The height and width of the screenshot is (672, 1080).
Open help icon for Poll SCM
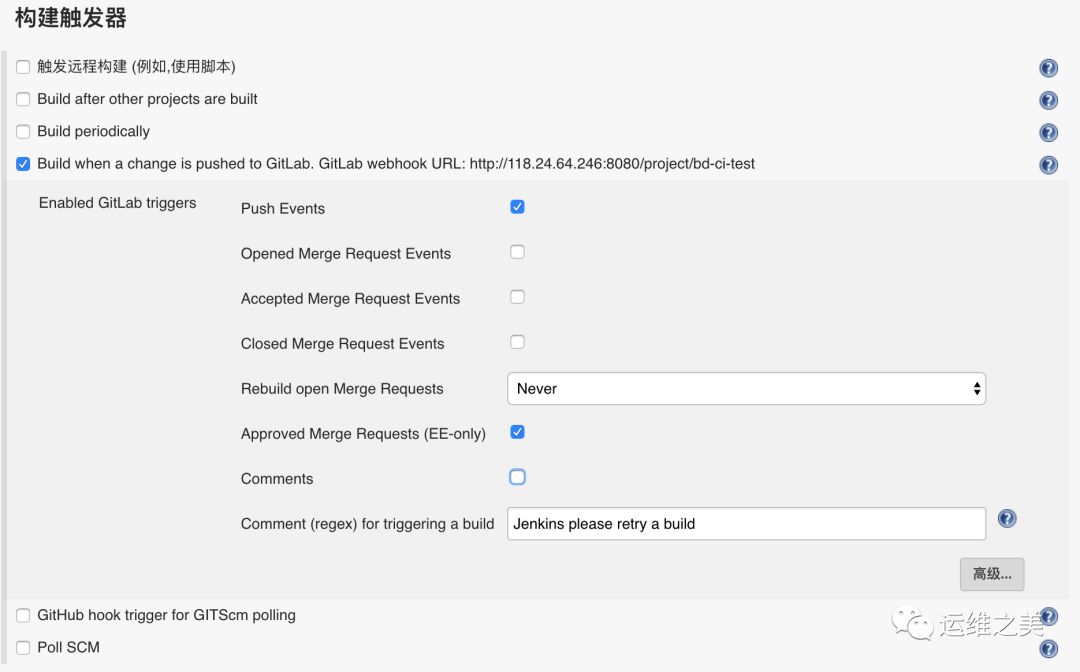1048,649
